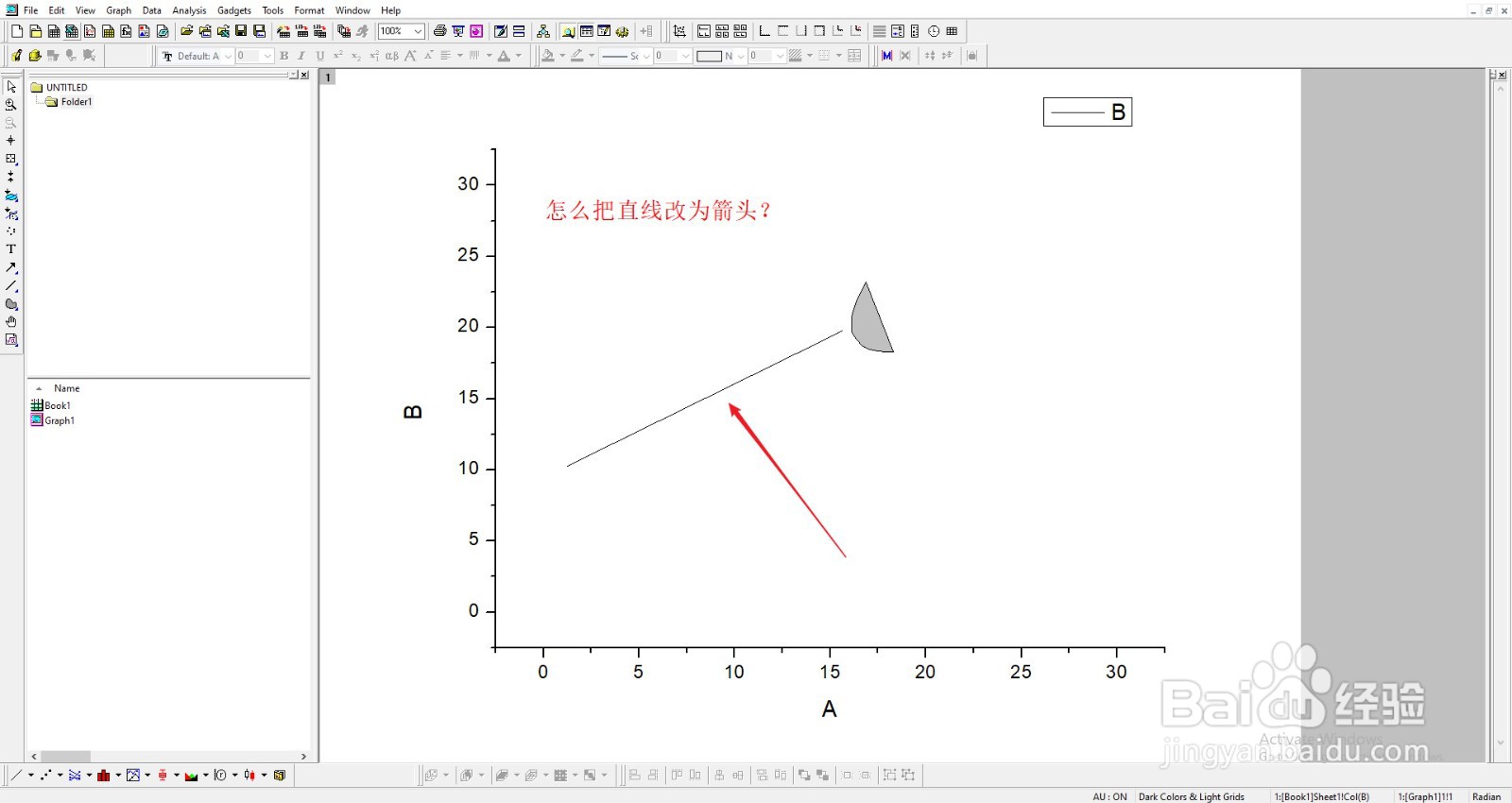The width and height of the screenshot is (1512, 803).
Task: Toggle Superscript formatting
Action: pos(337,56)
